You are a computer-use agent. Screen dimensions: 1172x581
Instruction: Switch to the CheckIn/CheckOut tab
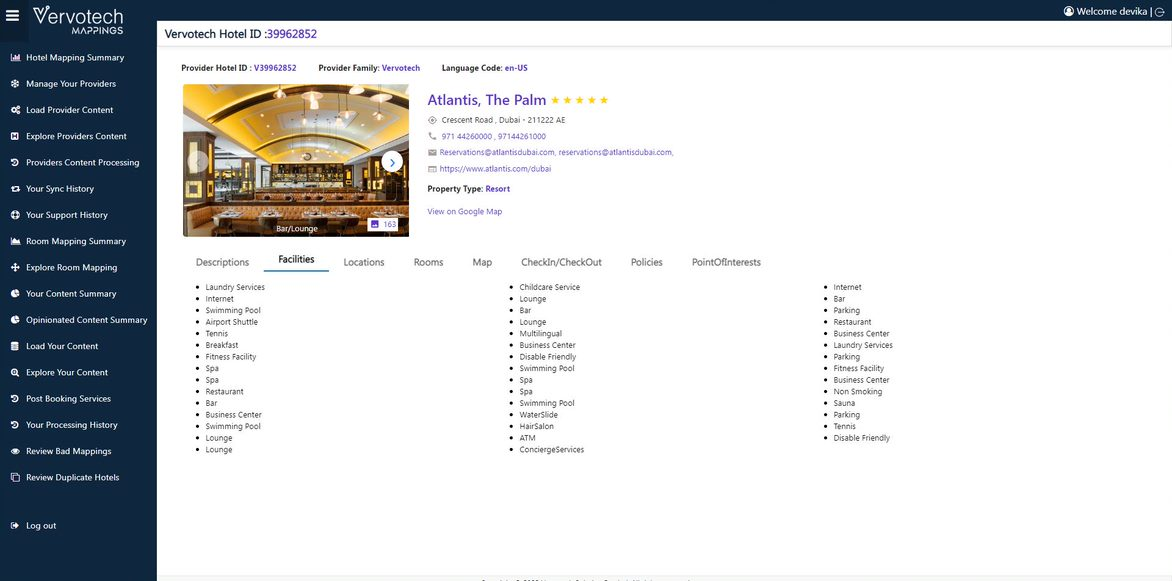coord(561,261)
